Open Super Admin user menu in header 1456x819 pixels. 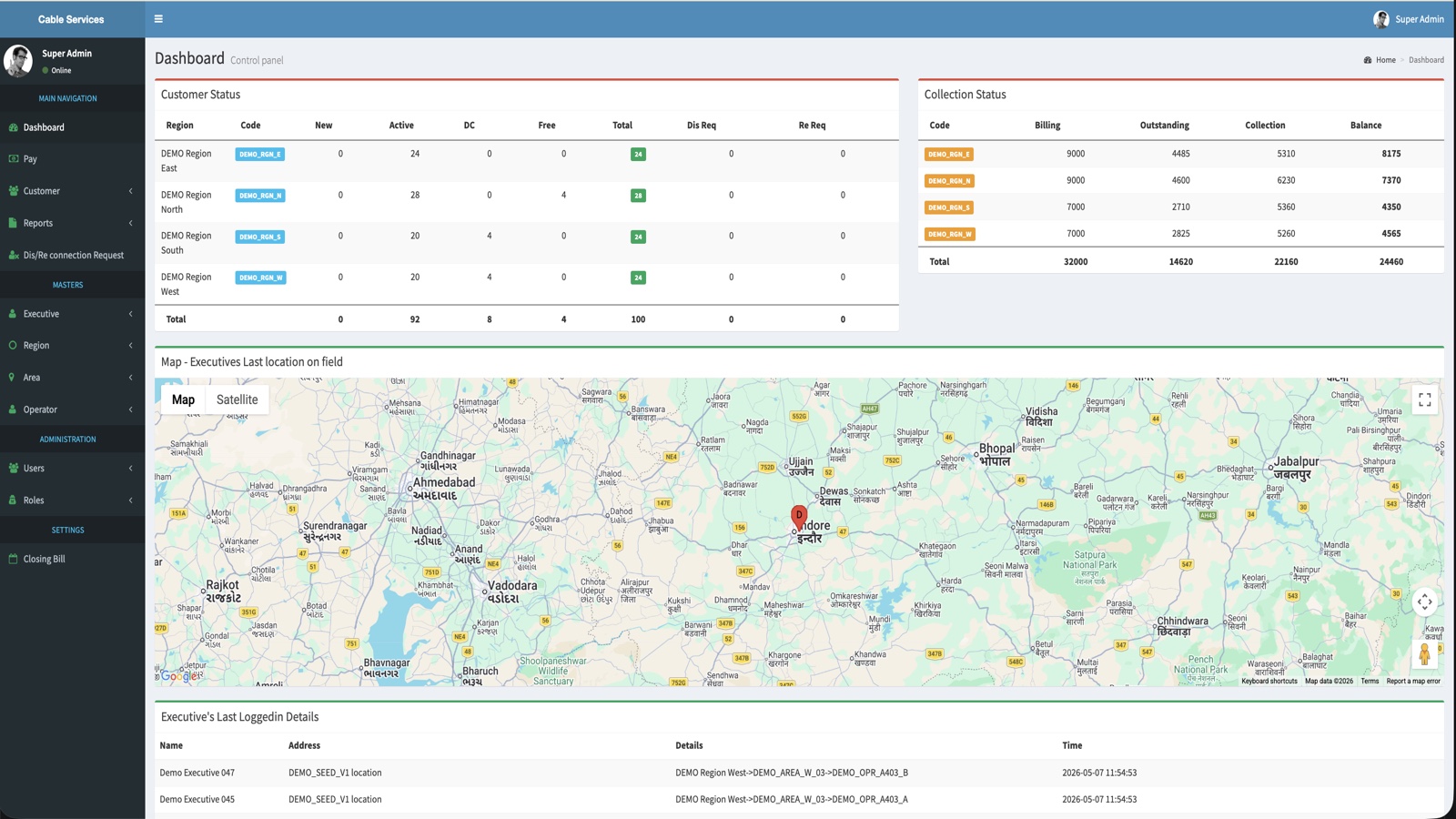tap(1408, 19)
